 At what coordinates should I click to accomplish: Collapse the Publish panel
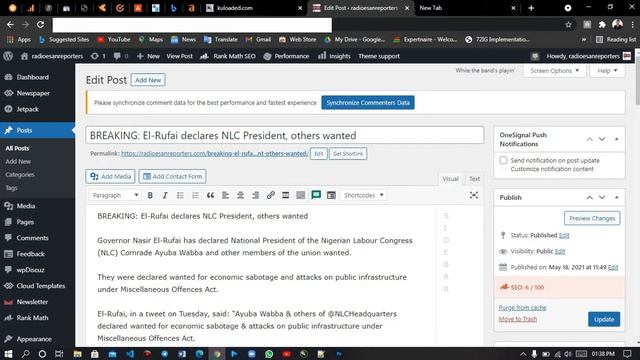coord(616,198)
